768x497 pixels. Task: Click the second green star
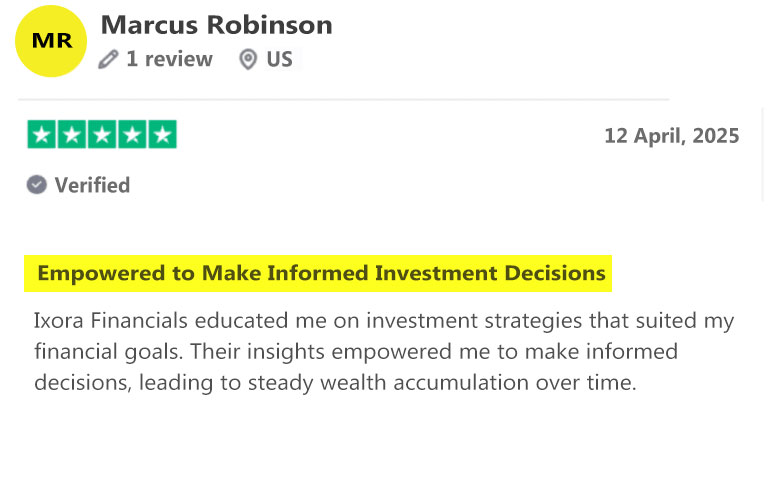[x=72, y=134]
